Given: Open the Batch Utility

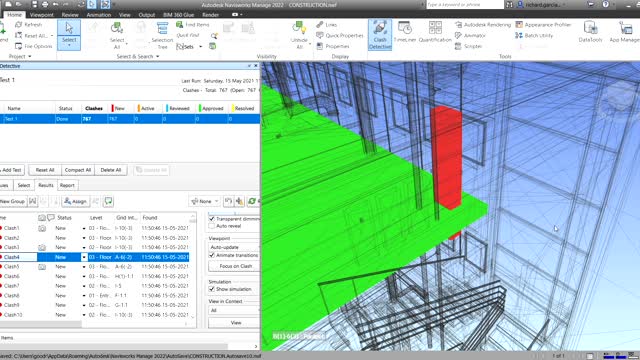Looking at the screenshot, I should 534,36.
